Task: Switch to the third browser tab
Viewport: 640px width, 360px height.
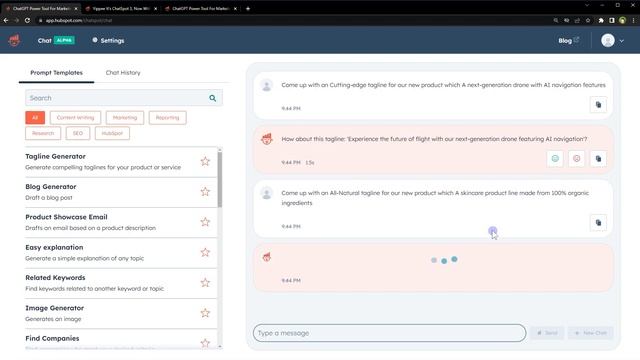Action: [x=201, y=8]
